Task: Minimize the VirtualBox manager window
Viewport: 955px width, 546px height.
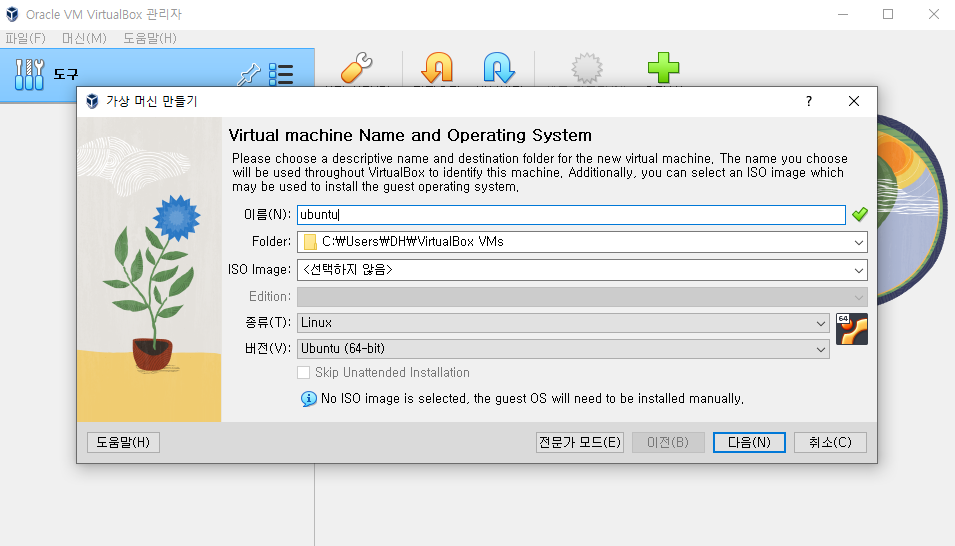Action: click(843, 14)
